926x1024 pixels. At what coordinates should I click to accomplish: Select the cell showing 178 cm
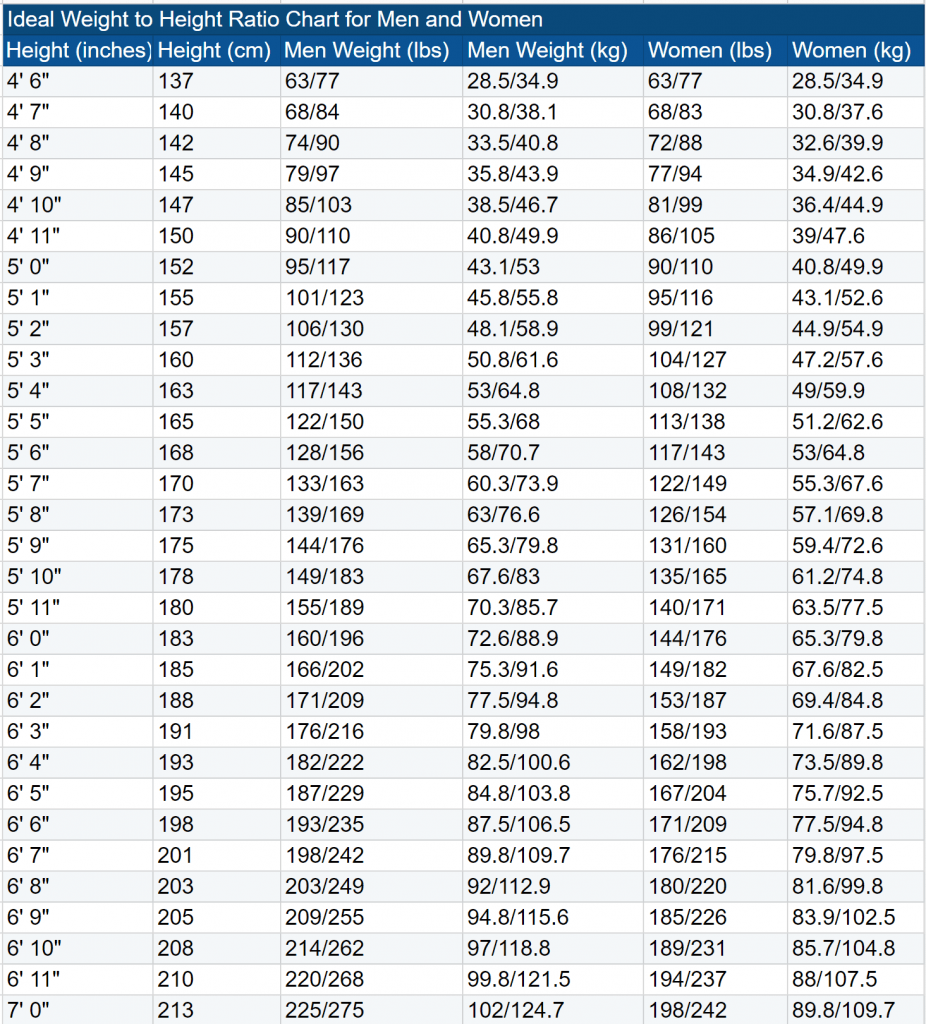coord(217,577)
